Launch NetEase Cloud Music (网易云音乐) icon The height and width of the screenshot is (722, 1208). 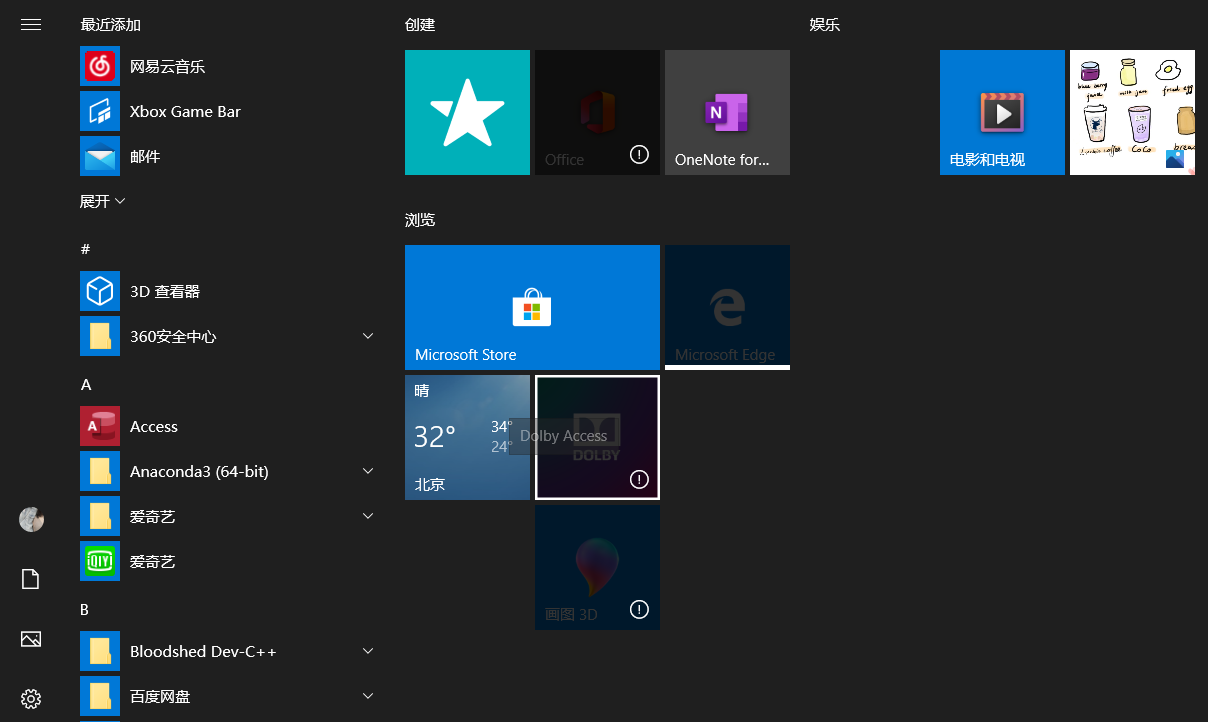point(100,67)
